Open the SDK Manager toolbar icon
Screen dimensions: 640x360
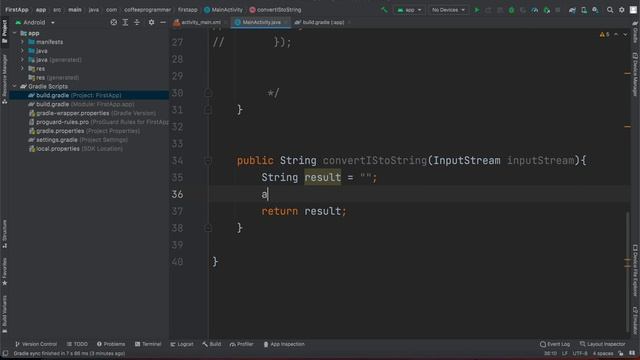tap(595, 10)
